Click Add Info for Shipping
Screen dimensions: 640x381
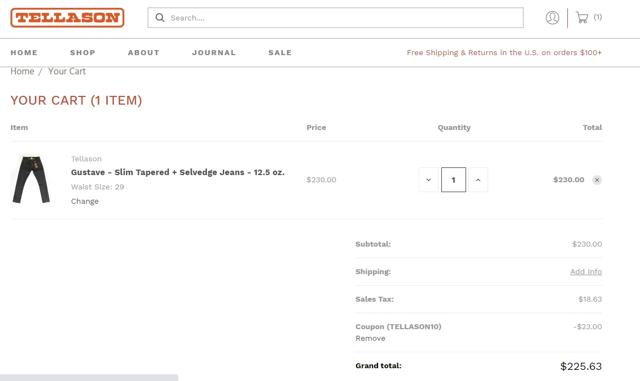[586, 272]
